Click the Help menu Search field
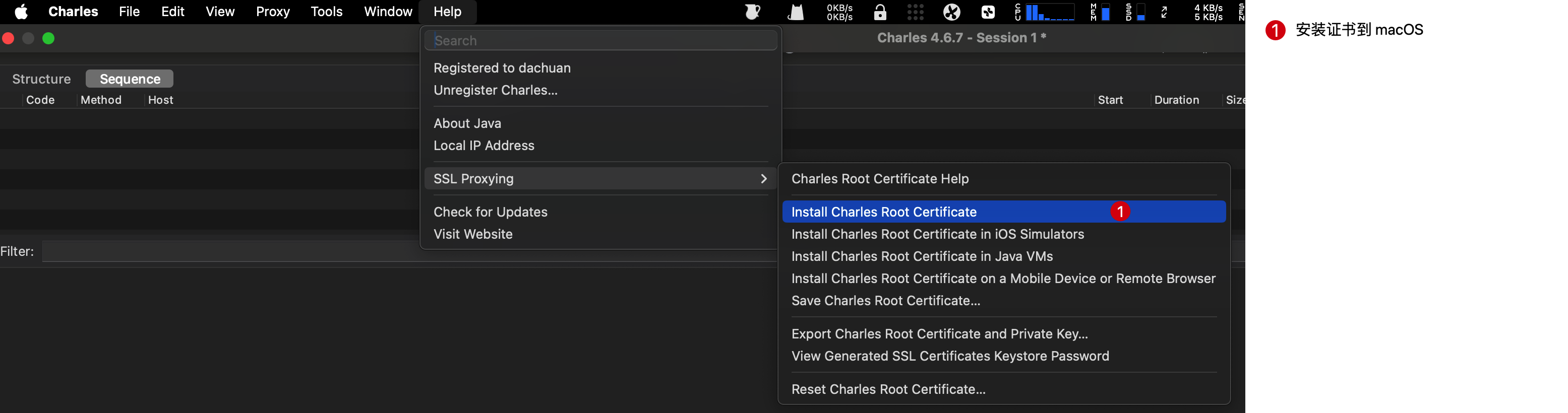The width and height of the screenshot is (1568, 413). pyautogui.click(x=601, y=40)
